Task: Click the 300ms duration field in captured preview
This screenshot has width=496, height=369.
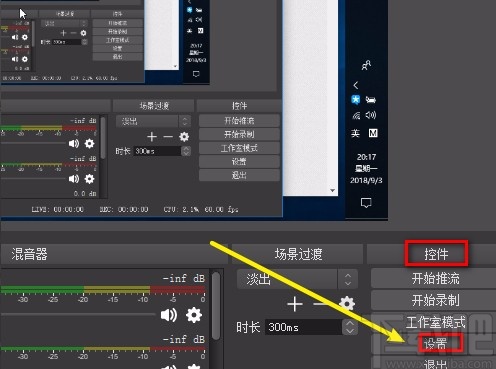Action: pos(158,151)
